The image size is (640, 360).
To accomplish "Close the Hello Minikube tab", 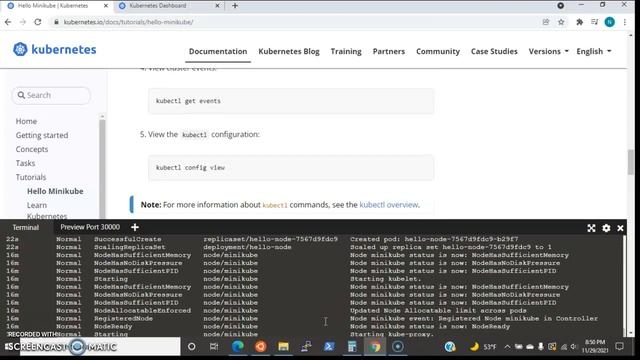I will pos(106,6).
